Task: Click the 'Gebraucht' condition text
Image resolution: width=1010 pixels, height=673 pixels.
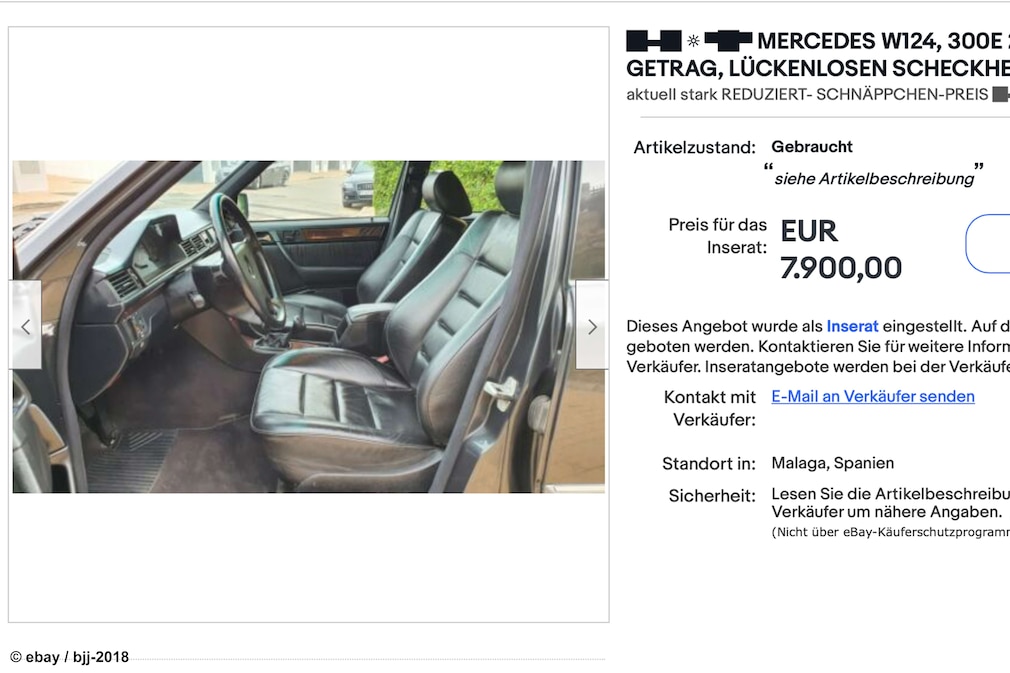Action: tap(812, 147)
